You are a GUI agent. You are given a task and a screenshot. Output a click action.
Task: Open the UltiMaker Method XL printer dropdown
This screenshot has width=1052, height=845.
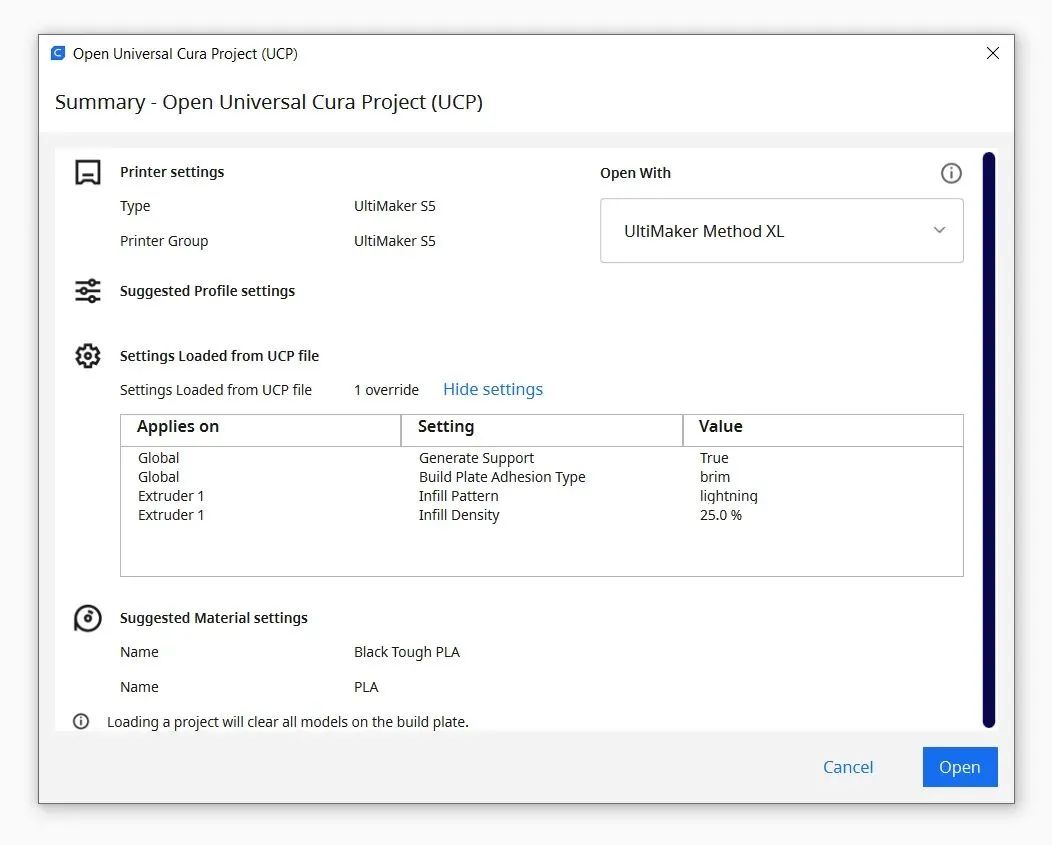[782, 230]
